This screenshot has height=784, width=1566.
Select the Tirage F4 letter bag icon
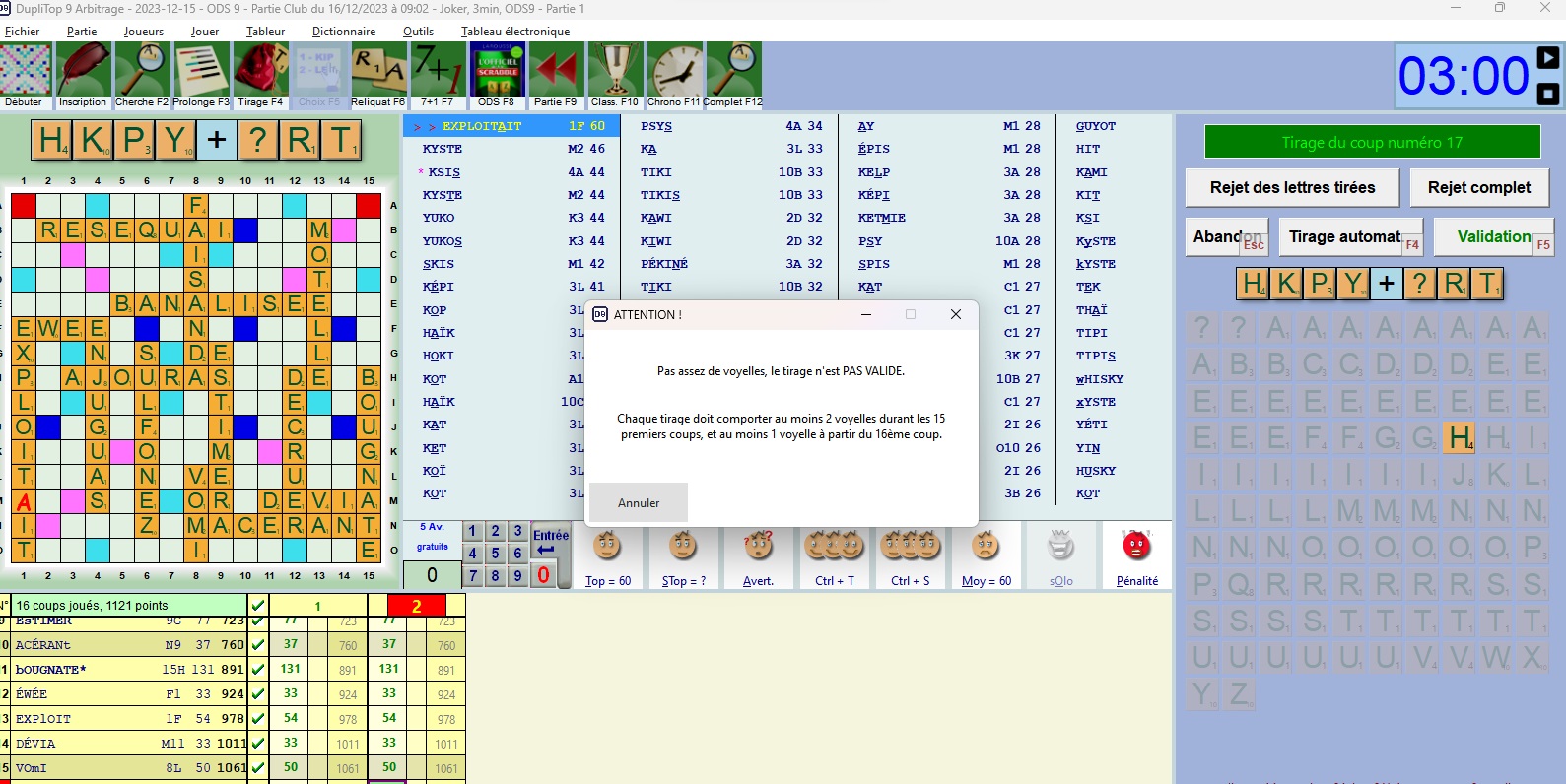pos(260,70)
